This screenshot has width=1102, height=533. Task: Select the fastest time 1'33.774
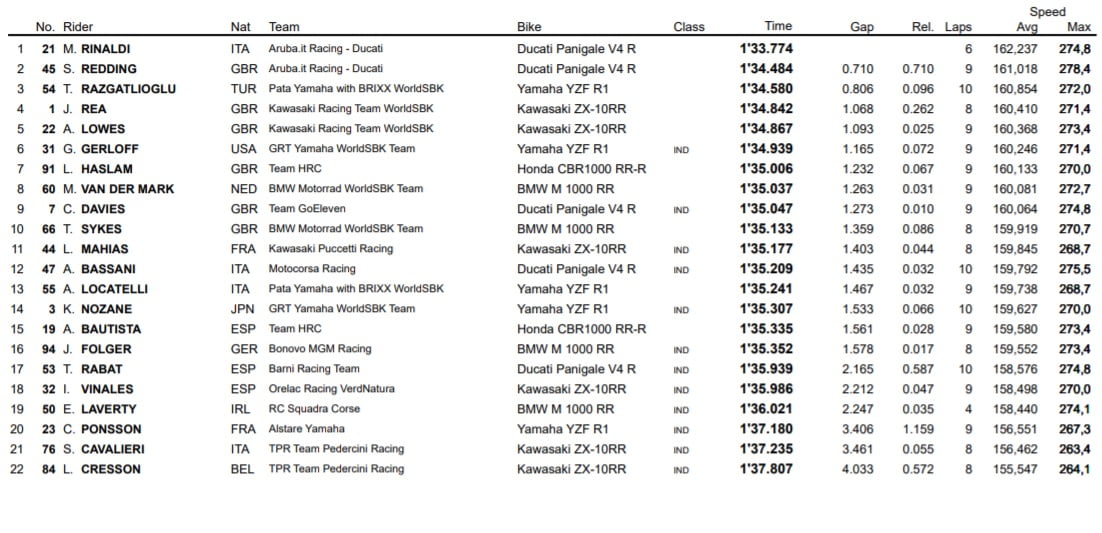coord(766,49)
